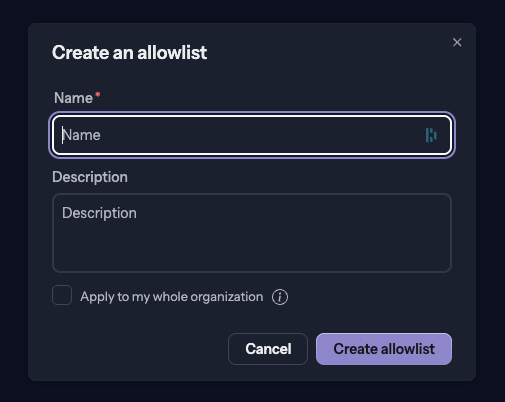Click the password manager icon in Name field
The height and width of the screenshot is (402, 505).
point(431,135)
